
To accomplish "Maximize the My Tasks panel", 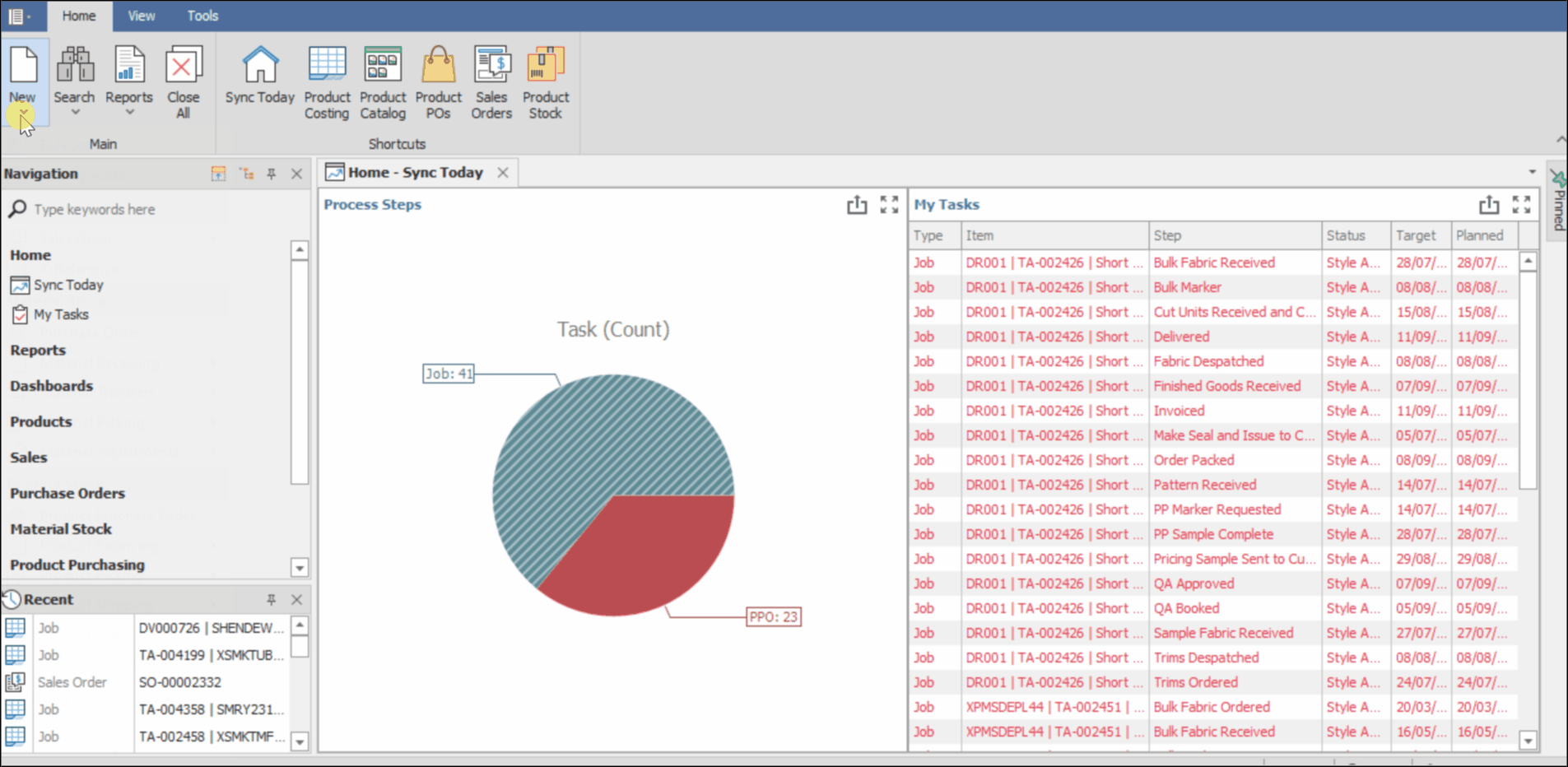I will coord(1521,205).
